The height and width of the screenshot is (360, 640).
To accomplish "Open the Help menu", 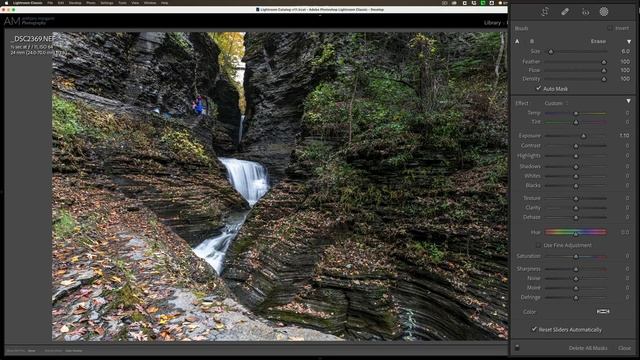I will [164, 3].
